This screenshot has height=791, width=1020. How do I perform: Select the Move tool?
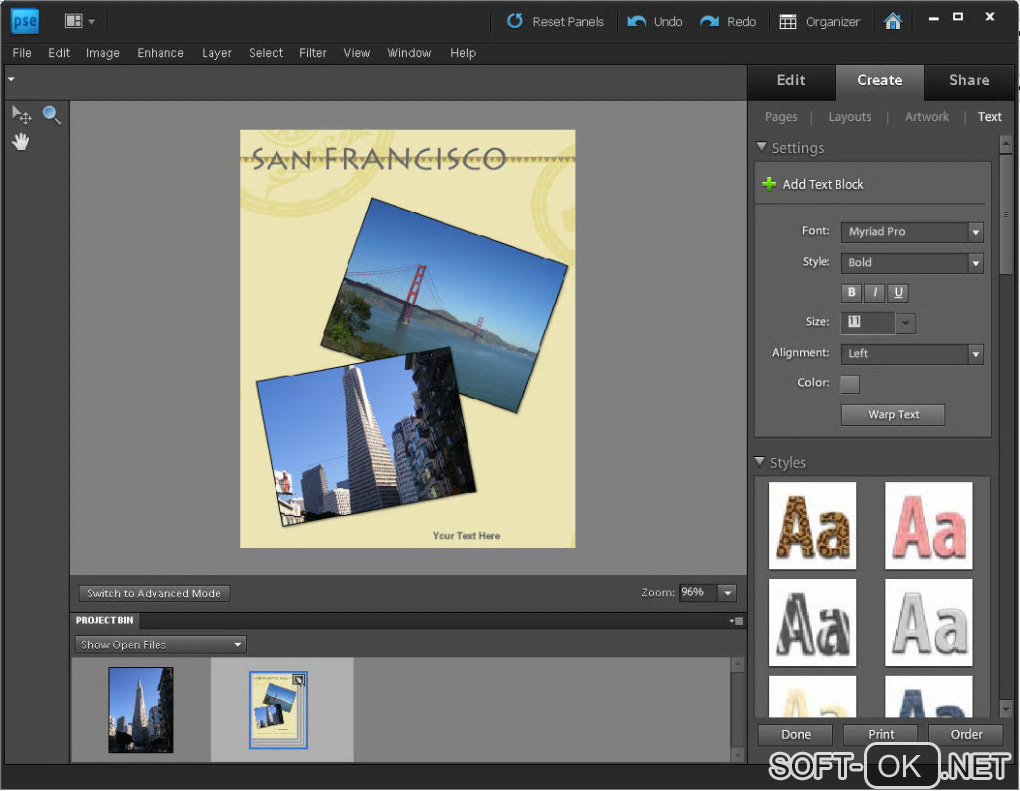point(21,116)
